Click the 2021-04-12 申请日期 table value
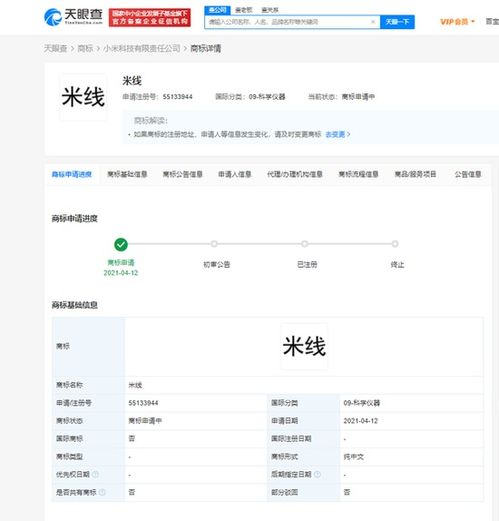This screenshot has width=499, height=521. click(x=361, y=421)
